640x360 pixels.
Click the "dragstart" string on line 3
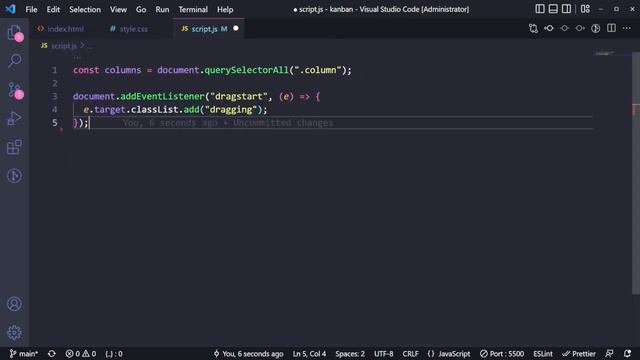pyautogui.click(x=239, y=96)
